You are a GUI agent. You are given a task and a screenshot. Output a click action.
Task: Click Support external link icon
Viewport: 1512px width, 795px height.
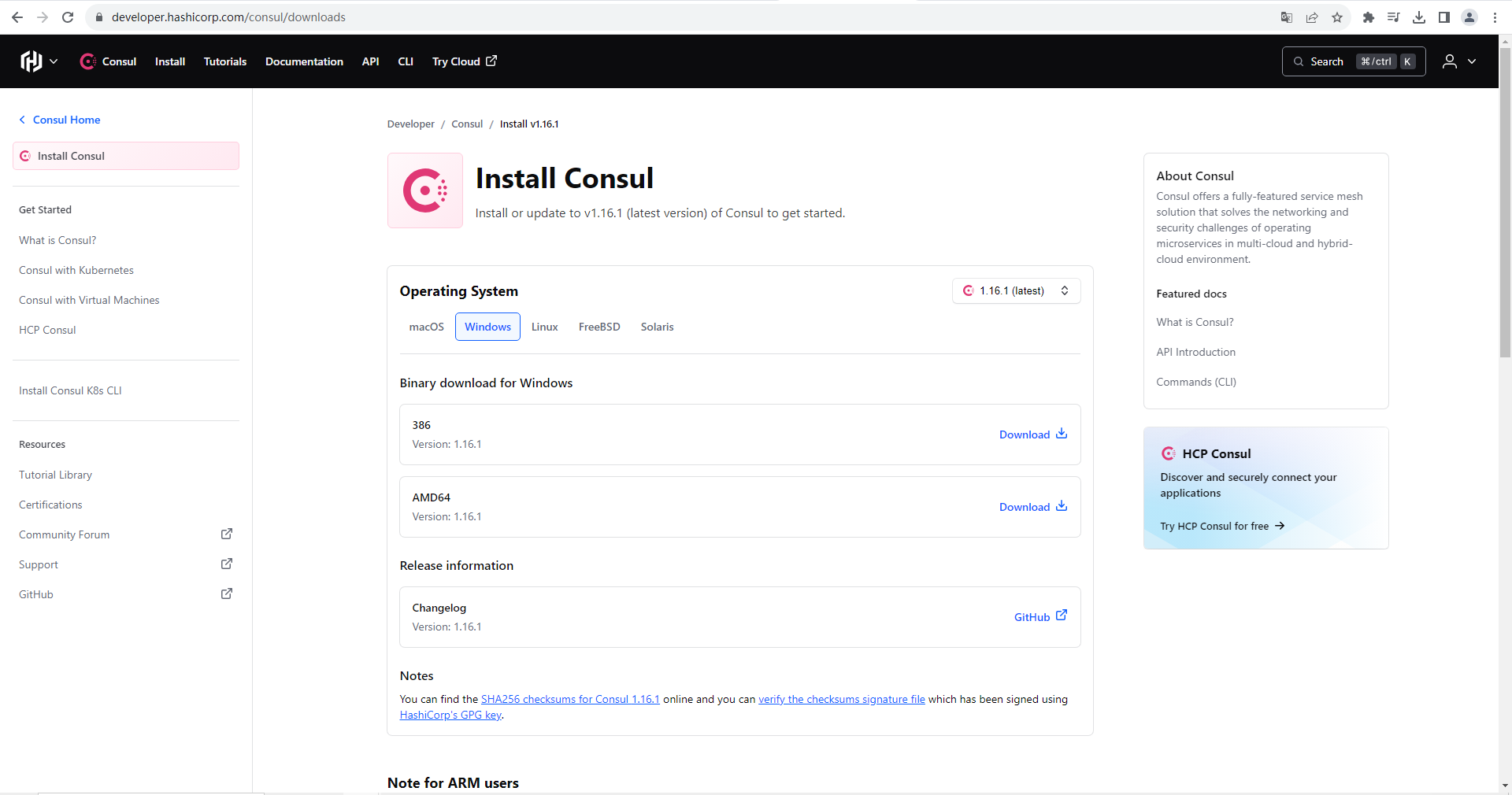[227, 564]
